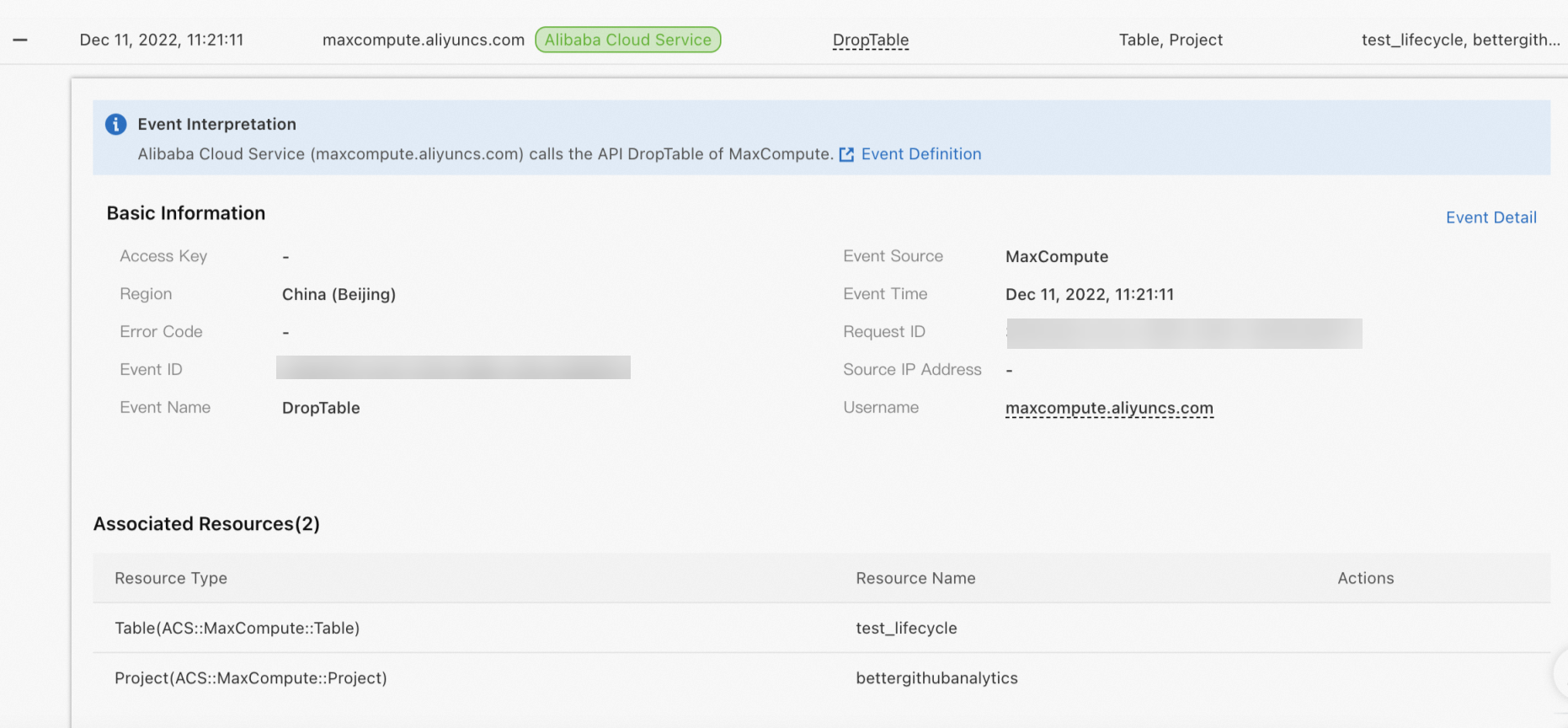Open the Event Detail link
Viewport: 1568px width, 728px height.
click(x=1491, y=217)
